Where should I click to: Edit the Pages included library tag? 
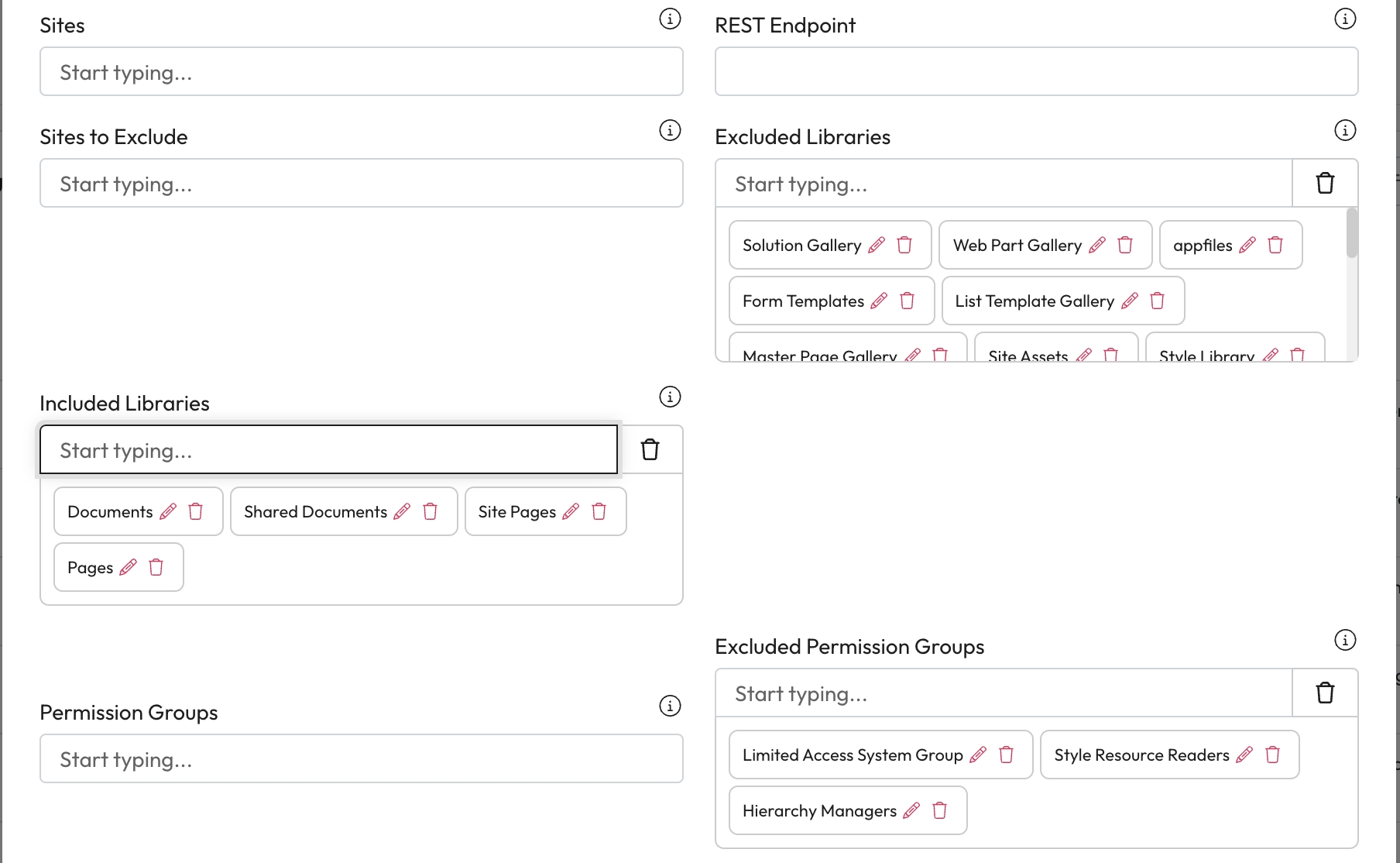(x=129, y=568)
